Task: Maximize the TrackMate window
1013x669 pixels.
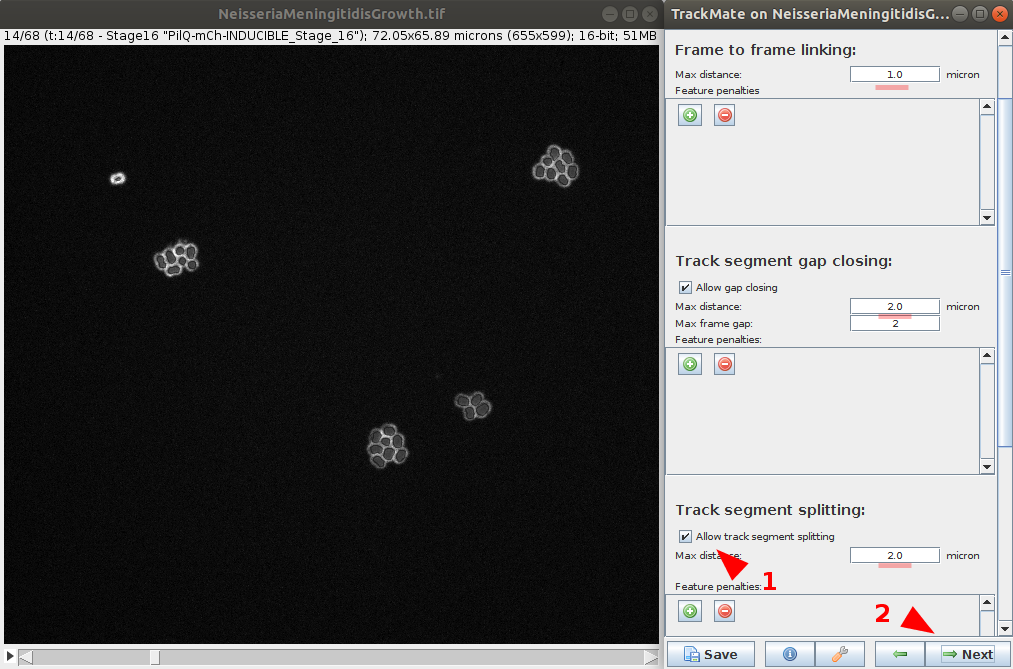Action: (x=979, y=14)
